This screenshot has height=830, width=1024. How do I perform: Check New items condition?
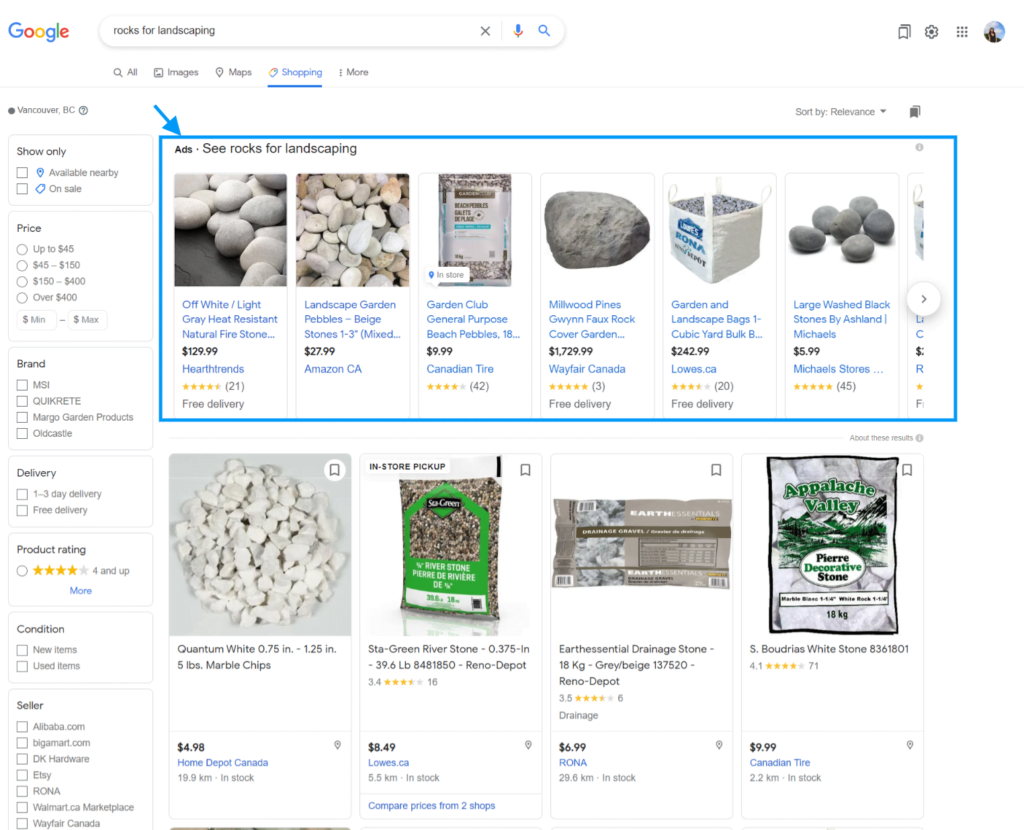(x=22, y=650)
